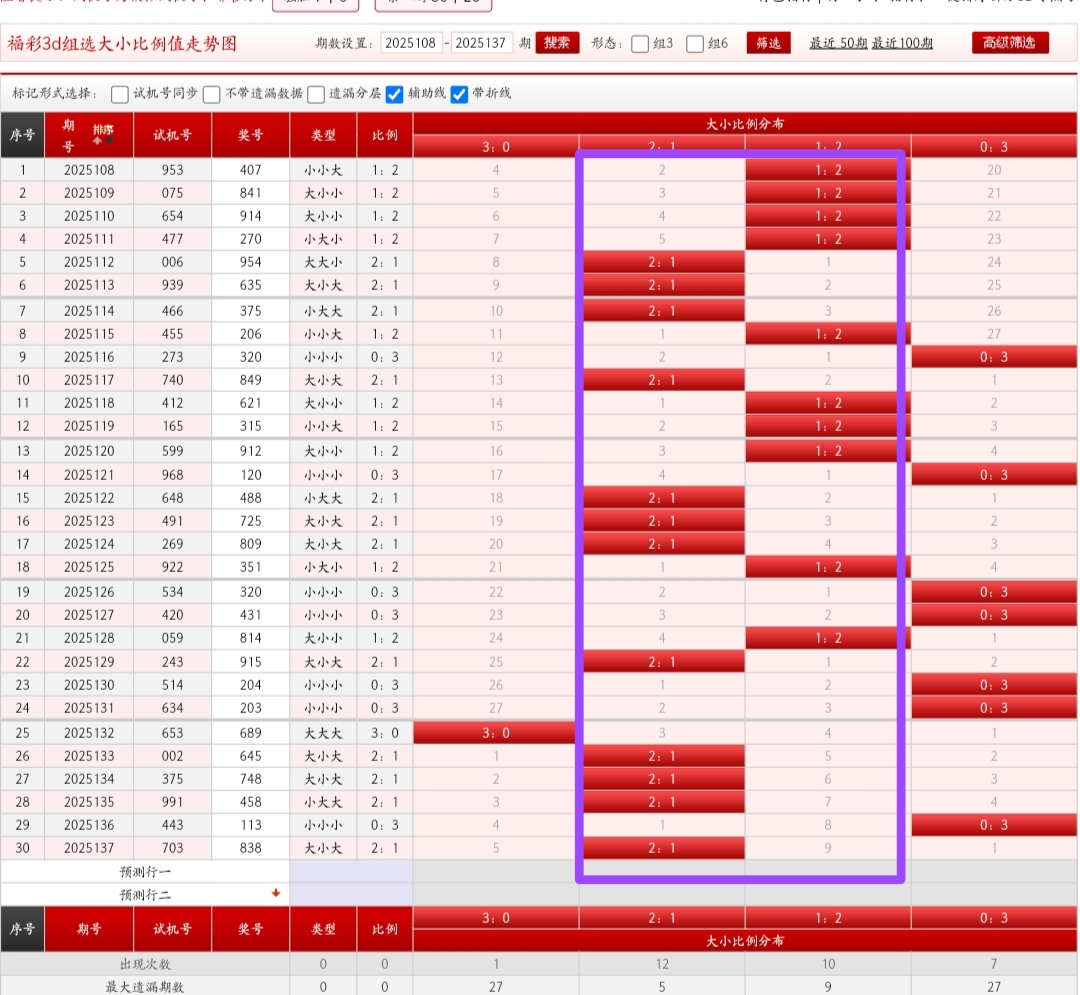Viewport: 1080px width, 995px height.
Task: Click the highlighted 2:1 cell in row 2025137
Action: tap(663, 848)
